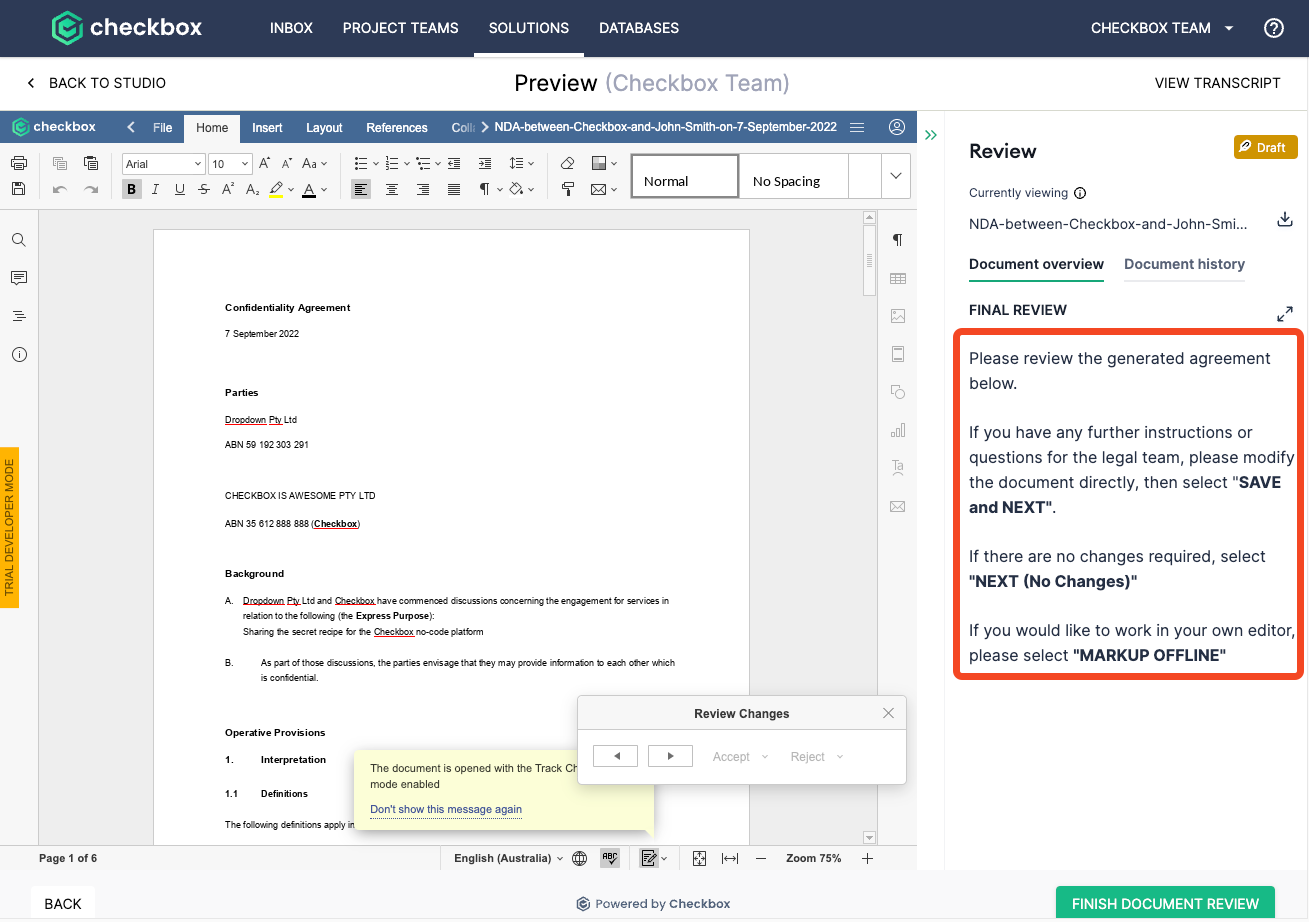The image size is (1309, 922).
Task: Open chart settings in the right sidebar
Action: [x=898, y=430]
